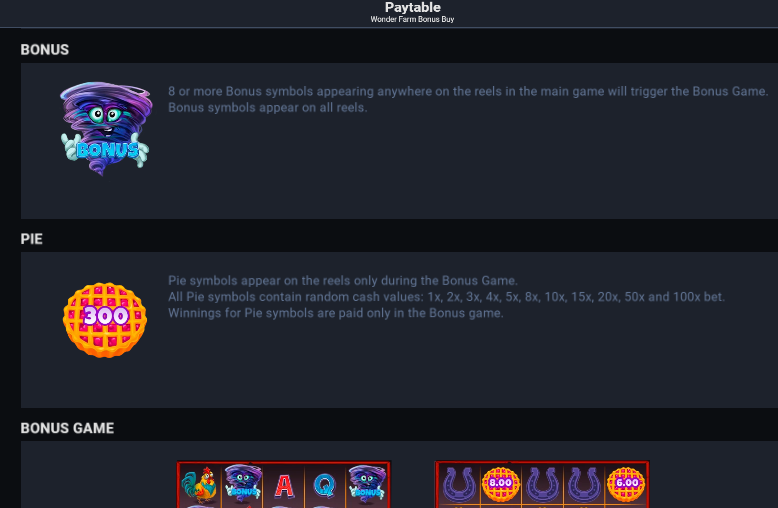The image size is (778, 508).
Task: Click the blue Q card symbol
Action: click(x=324, y=486)
